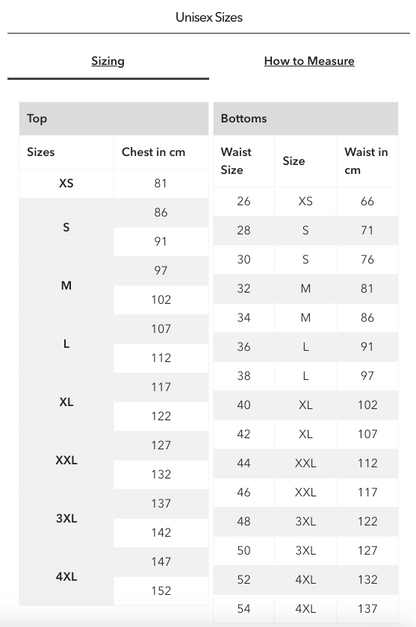Click the Waist Size column header

[236, 161]
